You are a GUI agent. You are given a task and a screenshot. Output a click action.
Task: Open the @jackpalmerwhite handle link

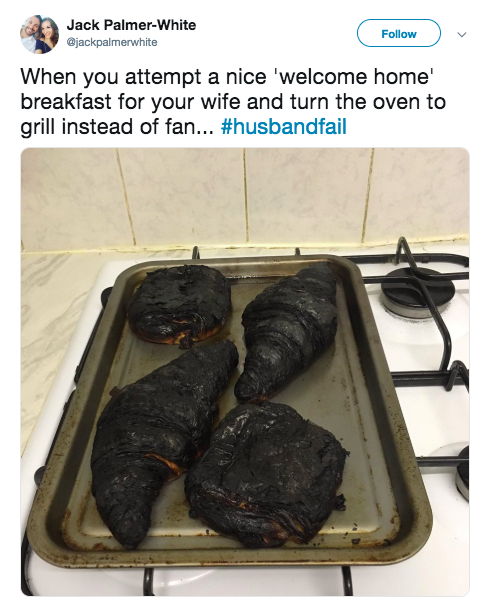click(112, 42)
